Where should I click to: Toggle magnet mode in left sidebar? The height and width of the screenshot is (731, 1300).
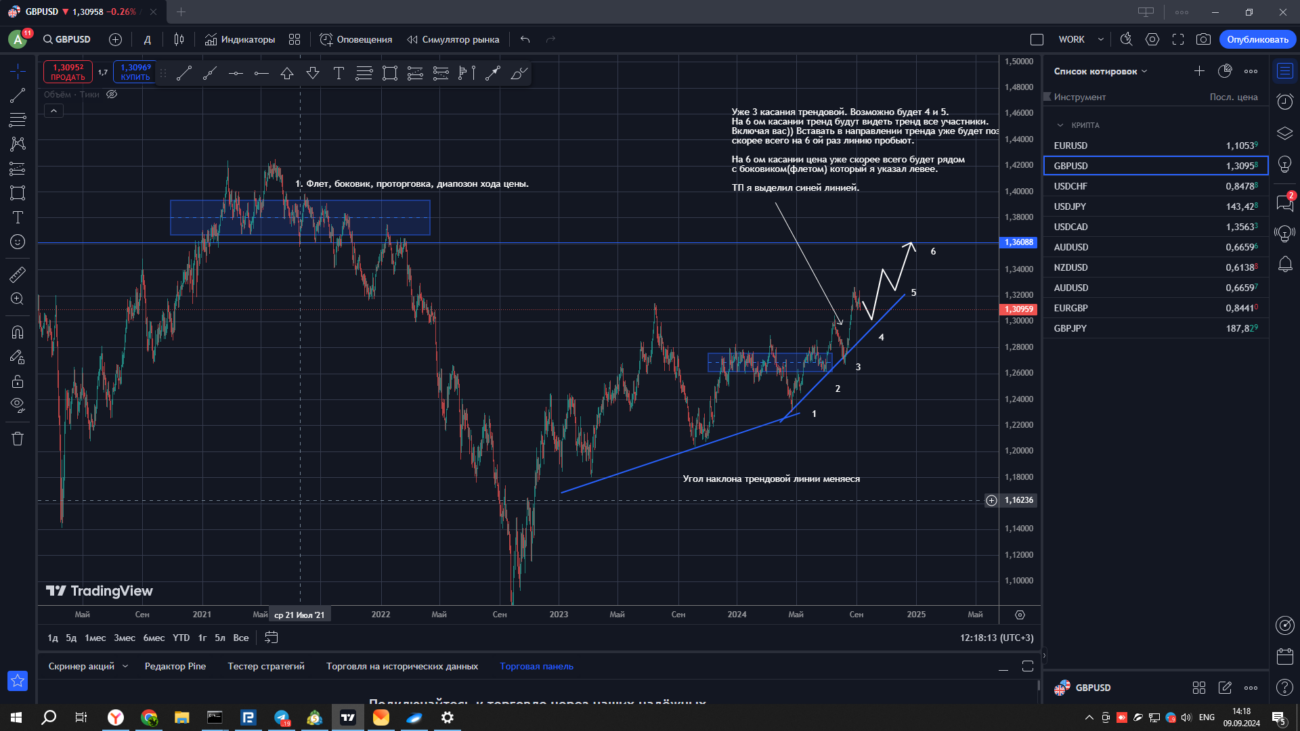coord(17,332)
